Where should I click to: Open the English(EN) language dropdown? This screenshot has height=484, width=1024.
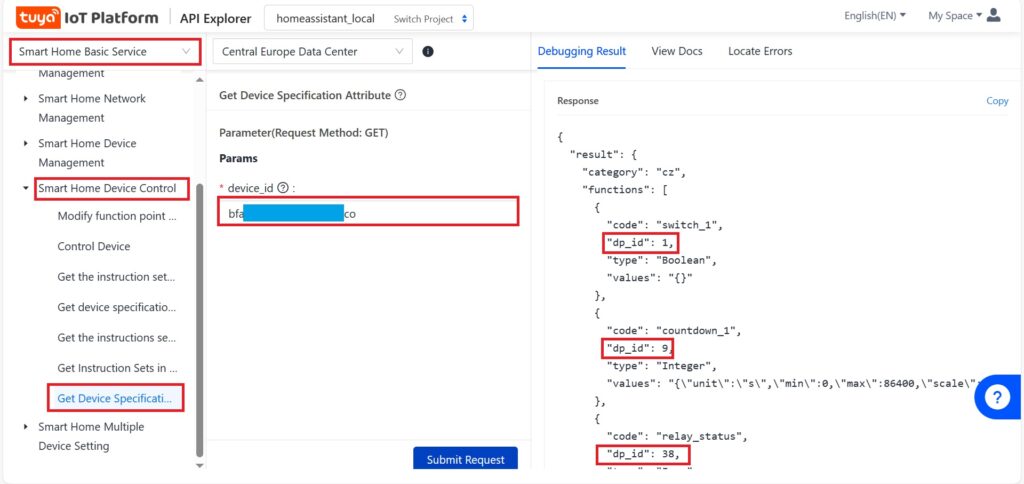point(874,16)
